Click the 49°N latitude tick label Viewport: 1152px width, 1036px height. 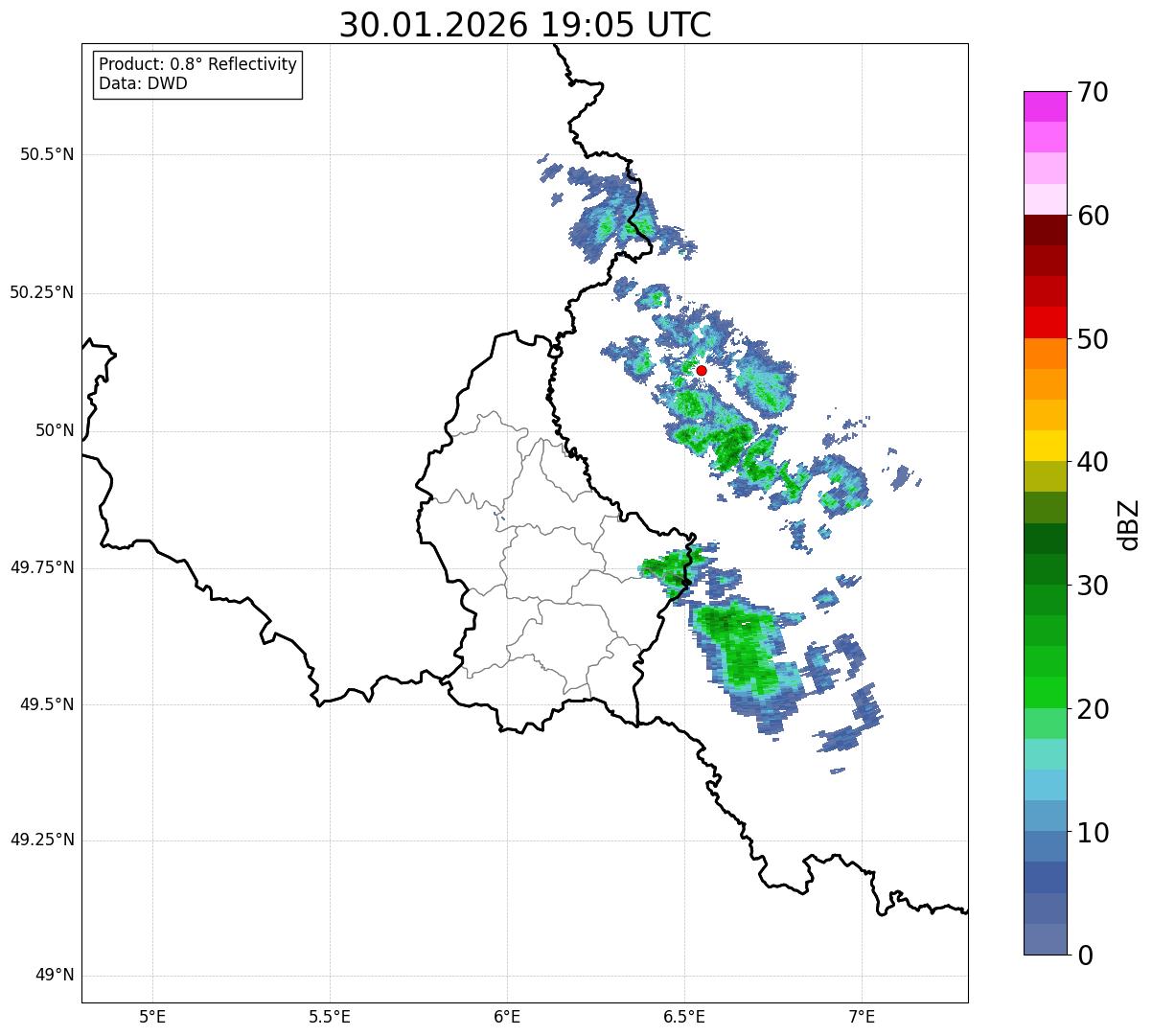55,976
